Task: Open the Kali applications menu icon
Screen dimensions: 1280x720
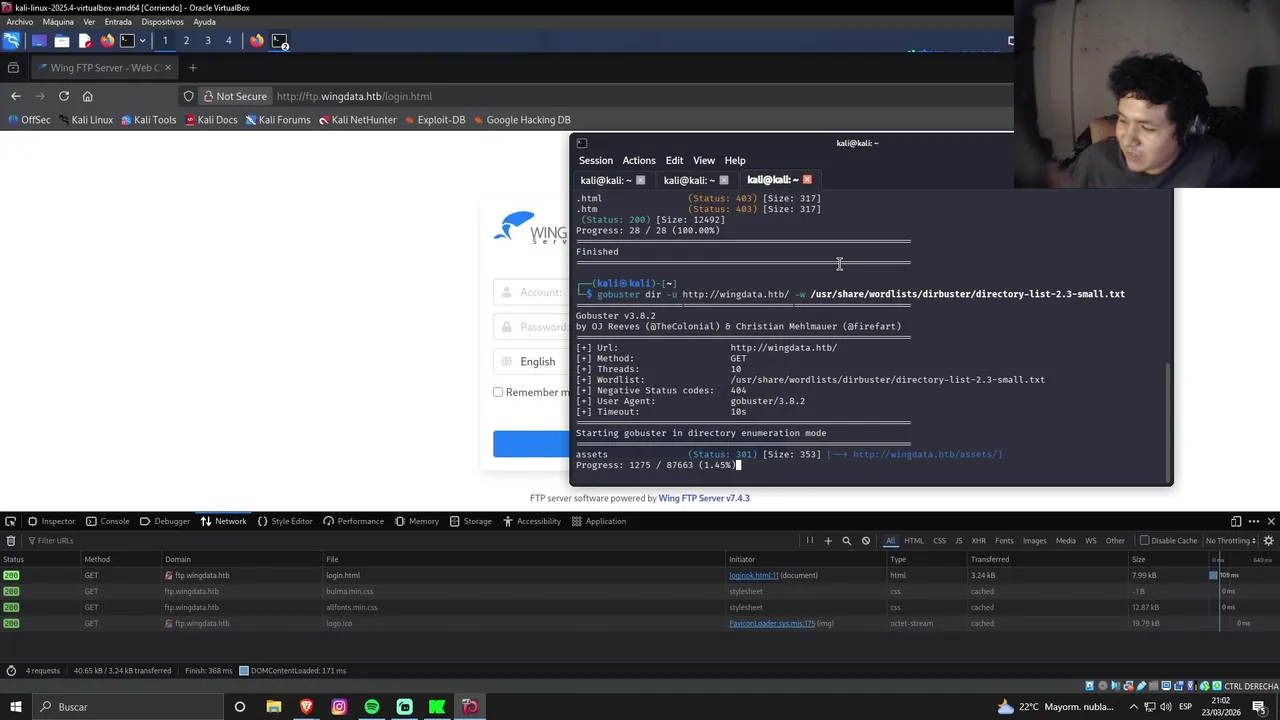Action: pyautogui.click(x=11, y=41)
